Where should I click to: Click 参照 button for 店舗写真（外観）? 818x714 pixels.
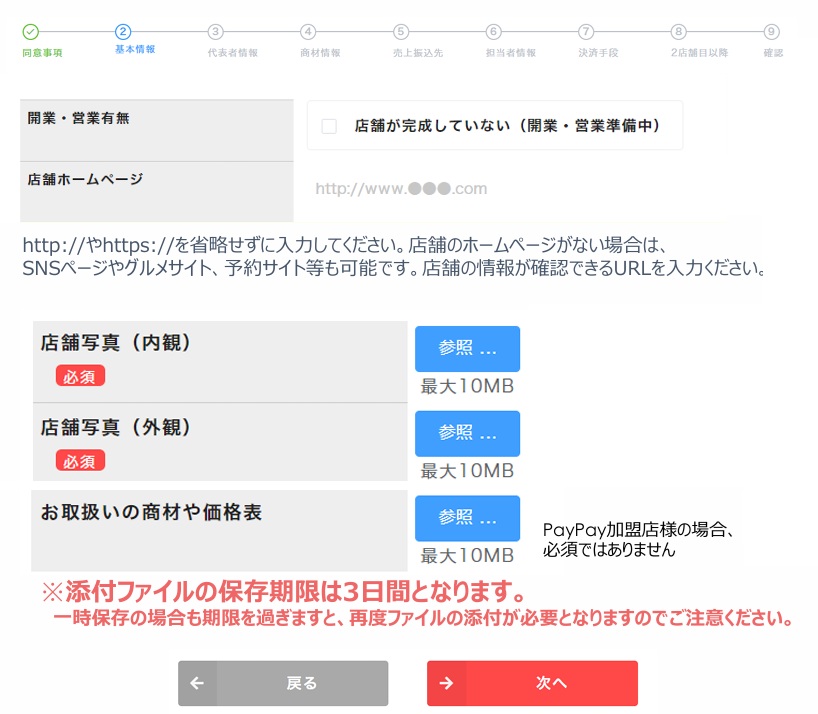point(467,433)
